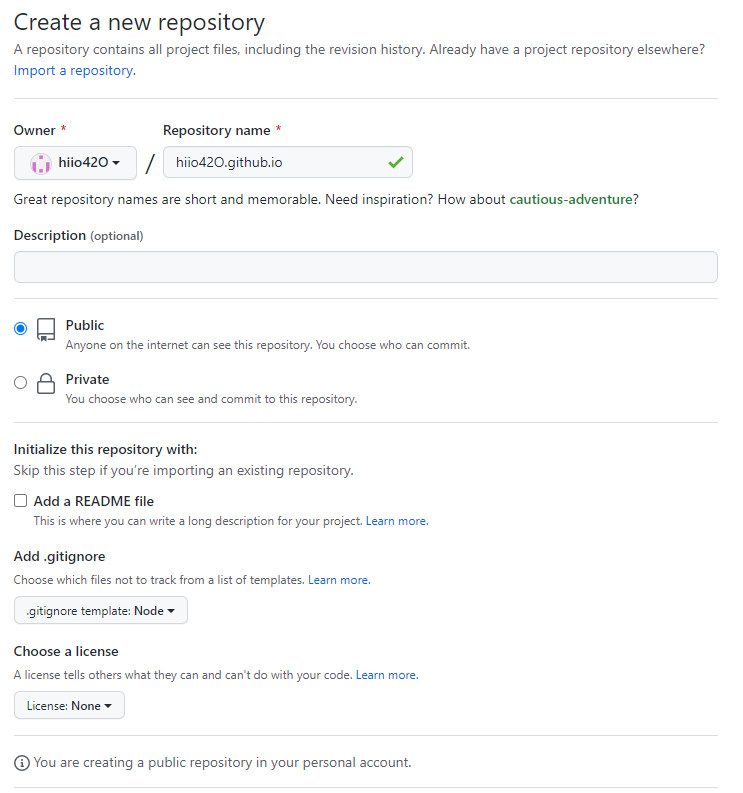The width and height of the screenshot is (743, 793).
Task: Click the Import a repository link
Action: pos(75,70)
